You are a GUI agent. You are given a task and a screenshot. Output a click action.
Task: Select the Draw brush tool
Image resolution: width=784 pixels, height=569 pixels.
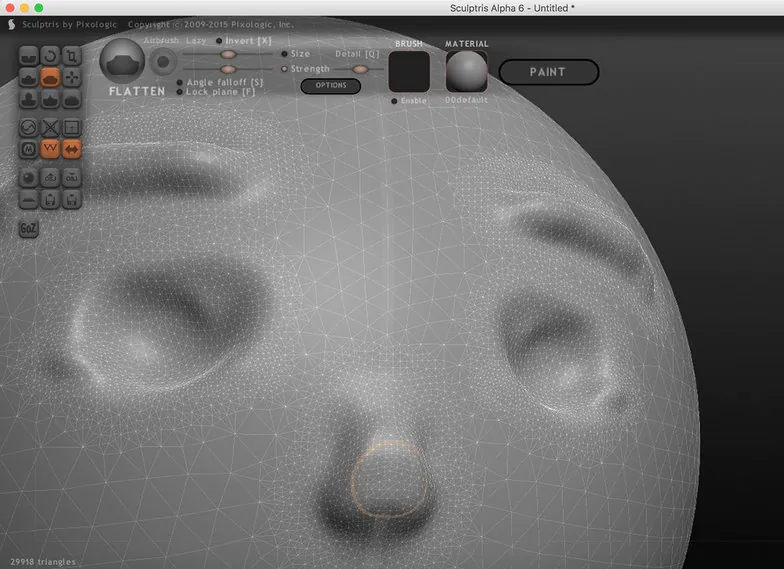28,78
